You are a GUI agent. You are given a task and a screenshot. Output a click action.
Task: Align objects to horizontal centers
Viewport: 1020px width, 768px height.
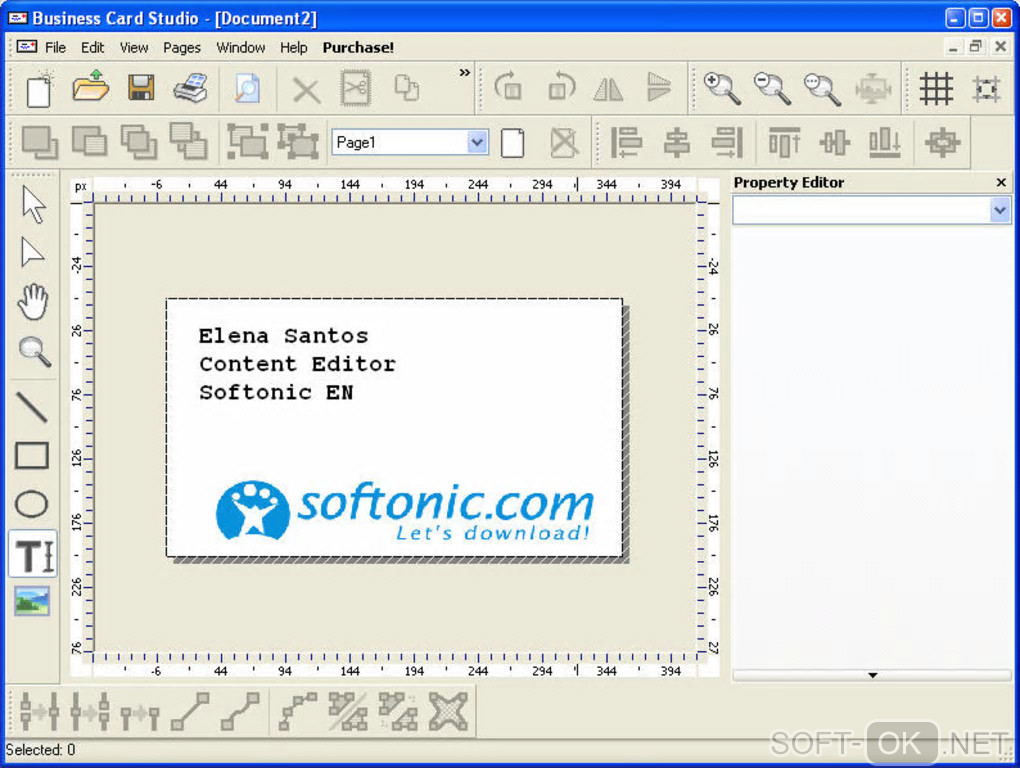coord(677,142)
